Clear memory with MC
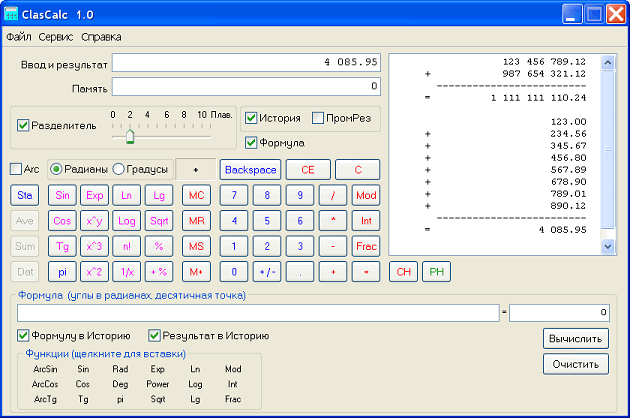The width and height of the screenshot is (630, 418). [196, 195]
